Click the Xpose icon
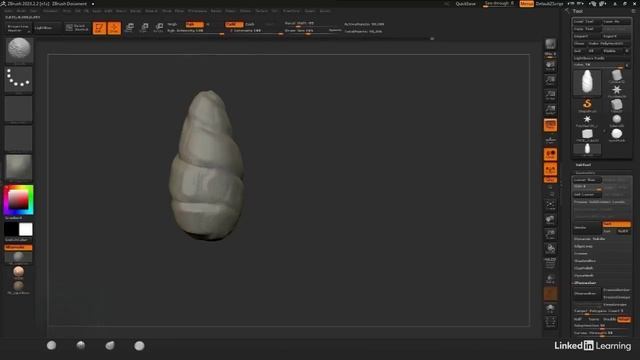640x360 pixels. coord(550,322)
